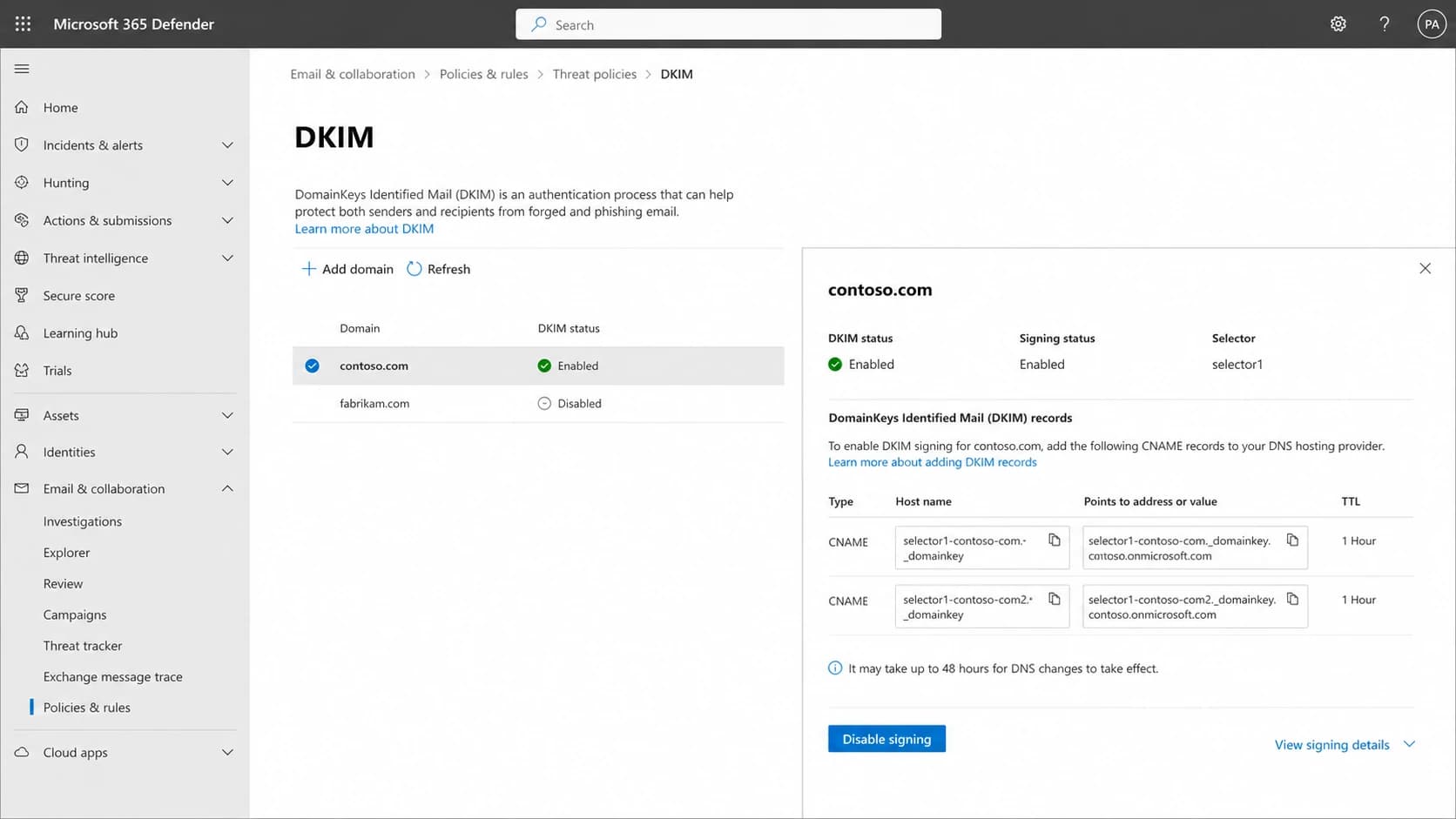Click Add domain

click(347, 269)
